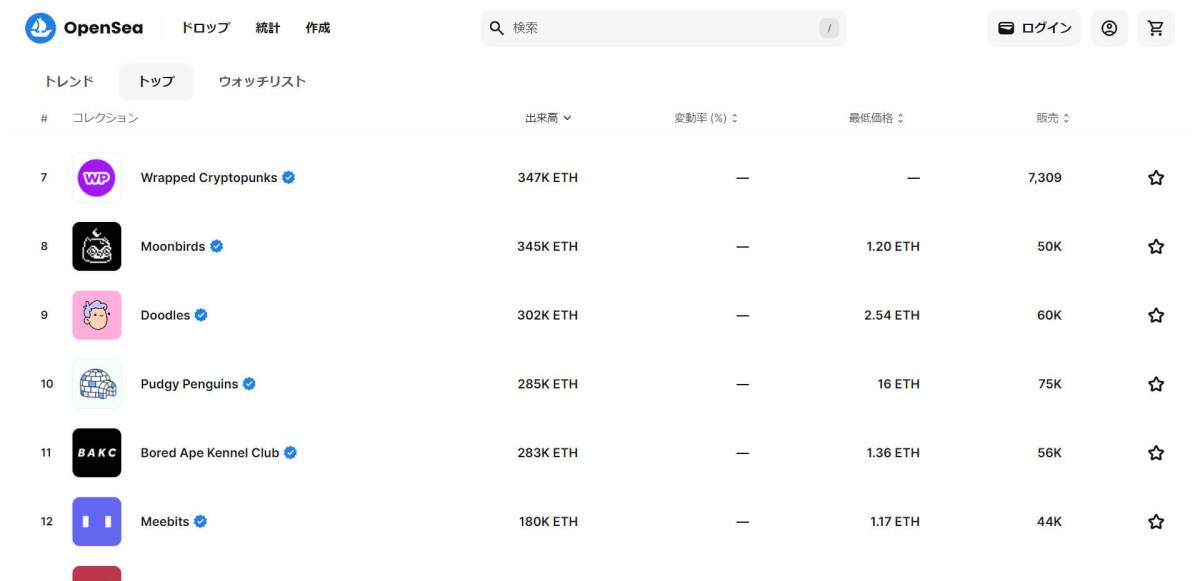Click the Meebits purple logo
Screen dimensions: 1200x581
pos(97,522)
